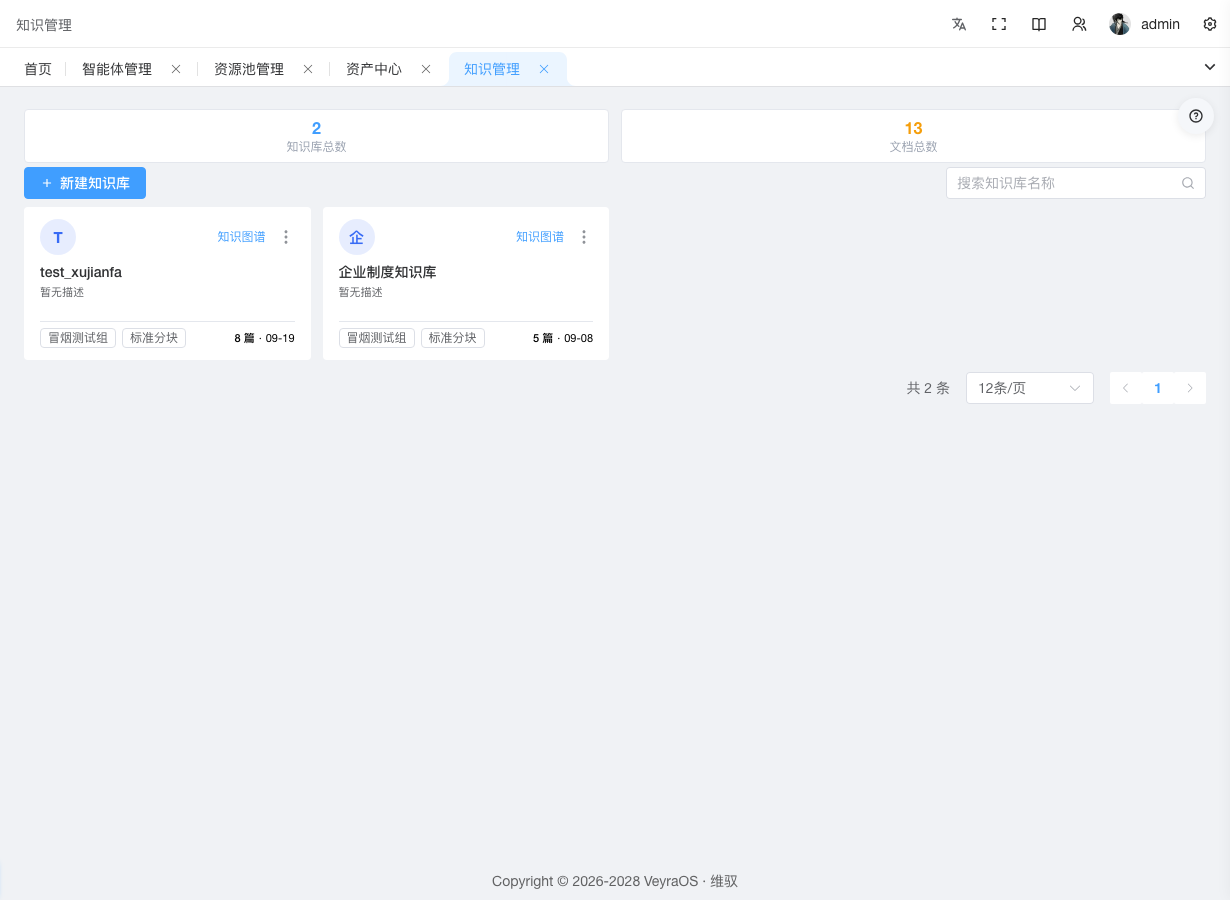Switch to the 首页 tab

[38, 69]
